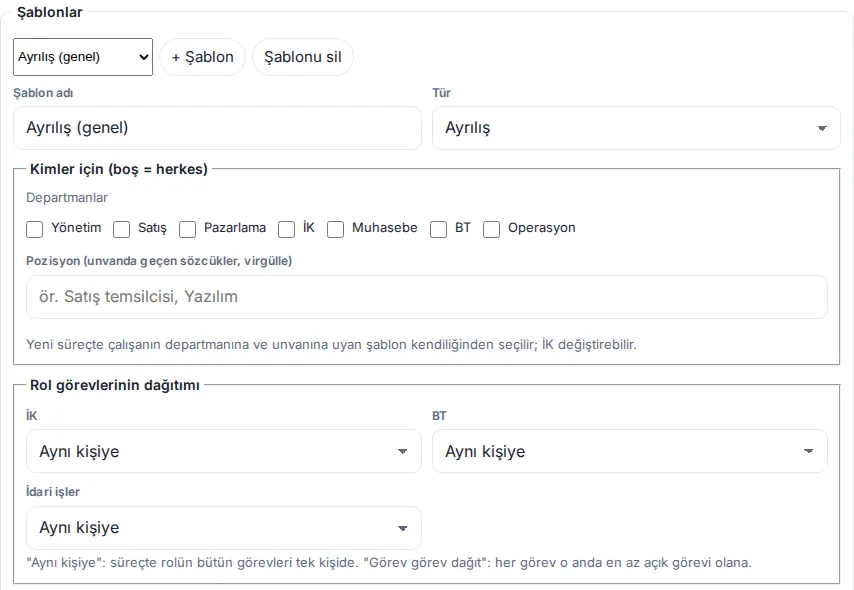Click the 'Şablonlar' section heading
Viewport: 854px width, 590px height.
click(x=50, y=13)
